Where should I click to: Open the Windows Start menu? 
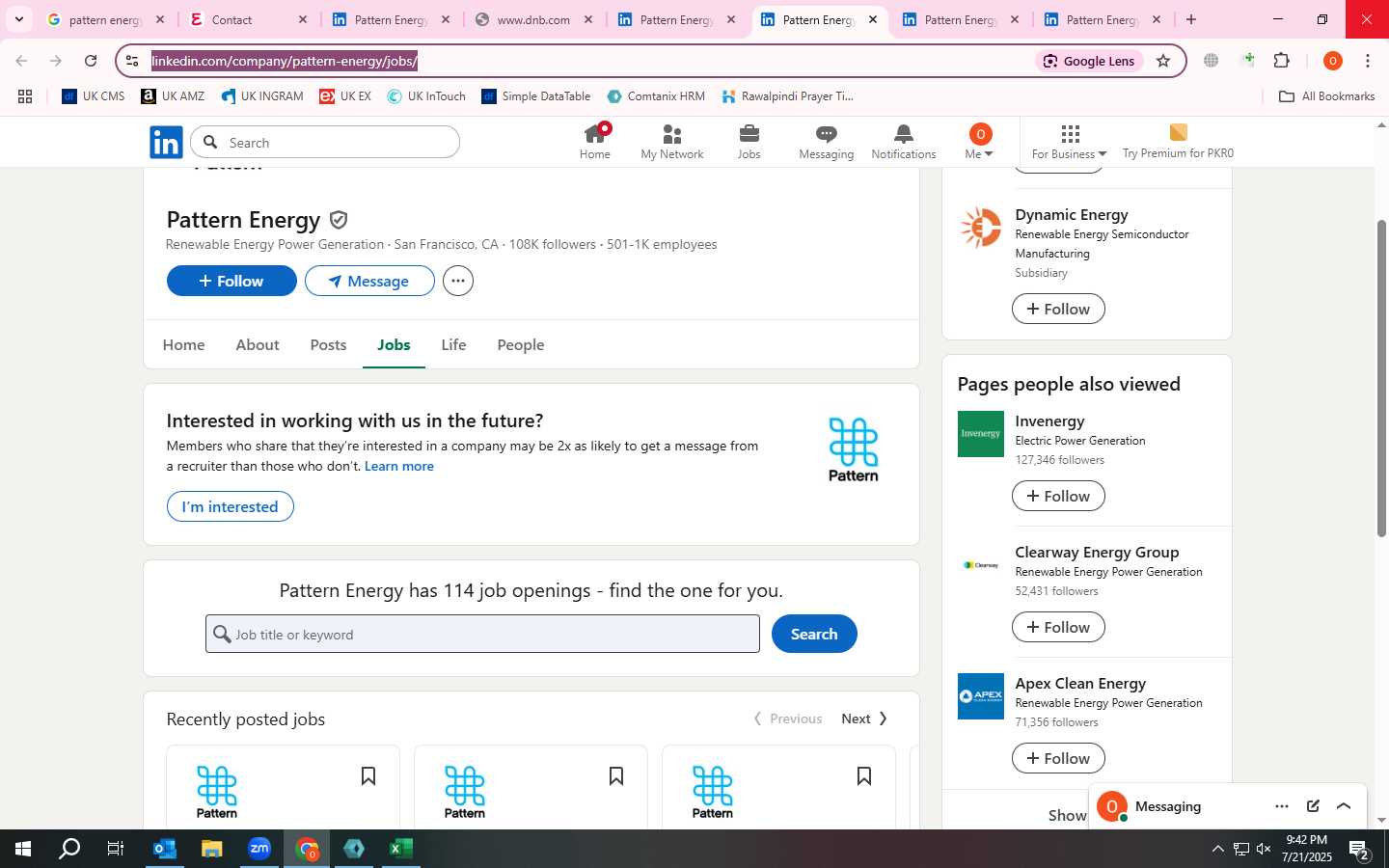[x=23, y=849]
